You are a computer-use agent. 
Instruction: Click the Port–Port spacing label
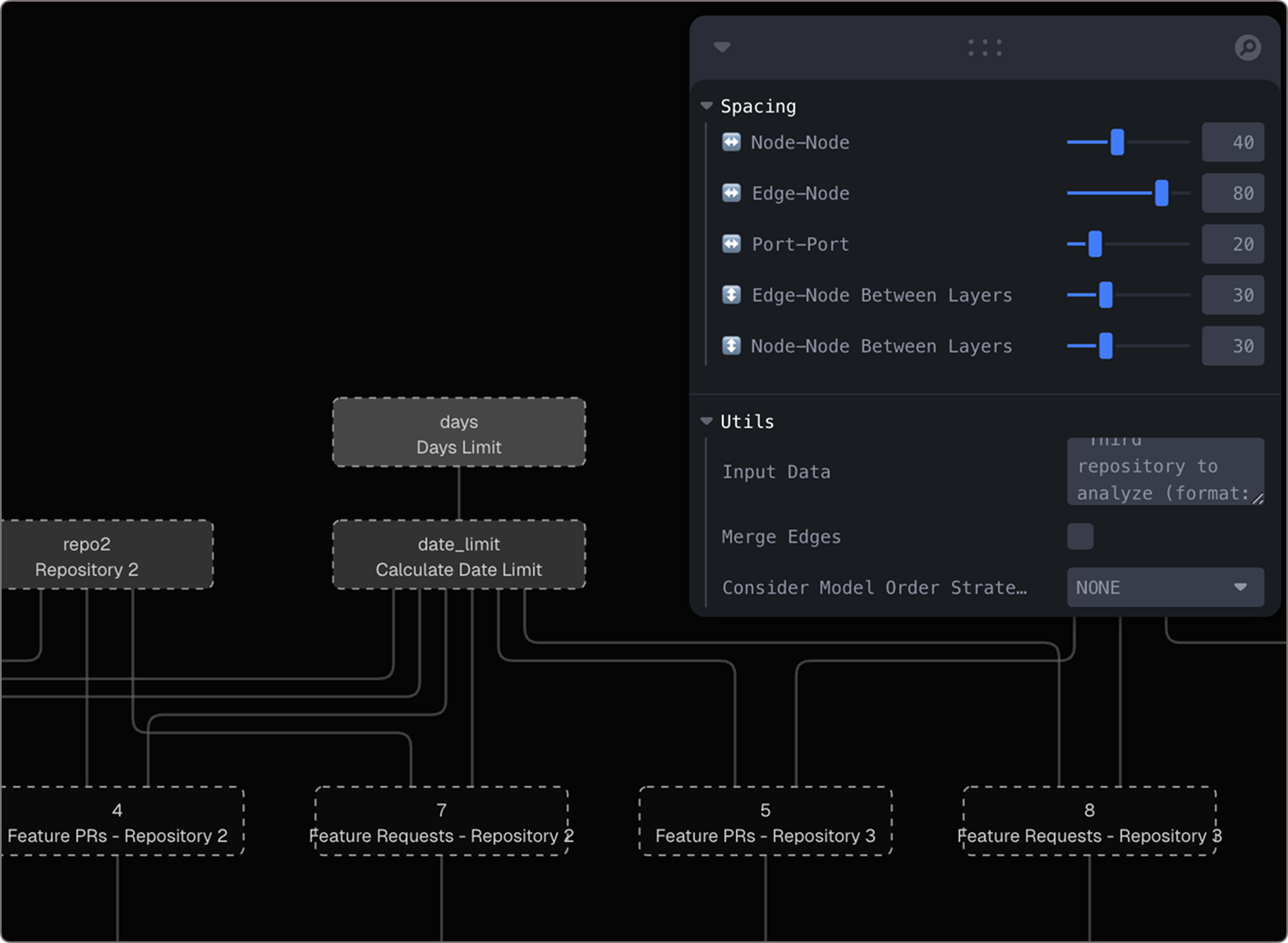[x=801, y=244]
